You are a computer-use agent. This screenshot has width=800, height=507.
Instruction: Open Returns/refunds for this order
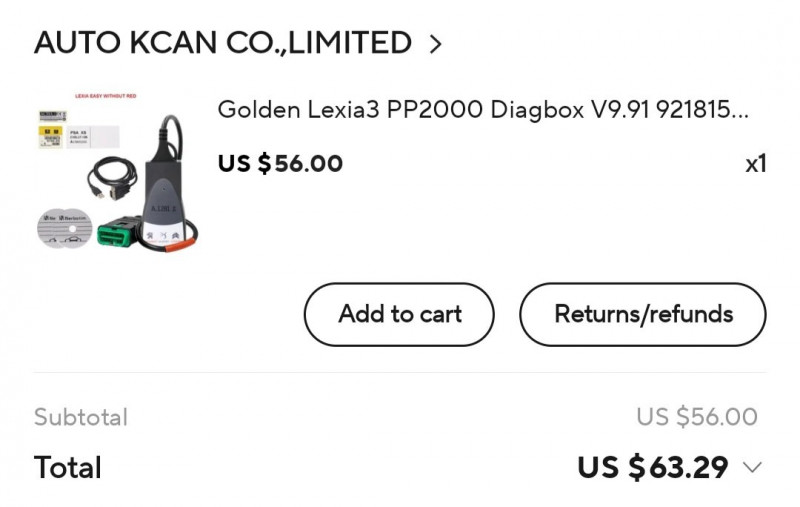pos(643,314)
